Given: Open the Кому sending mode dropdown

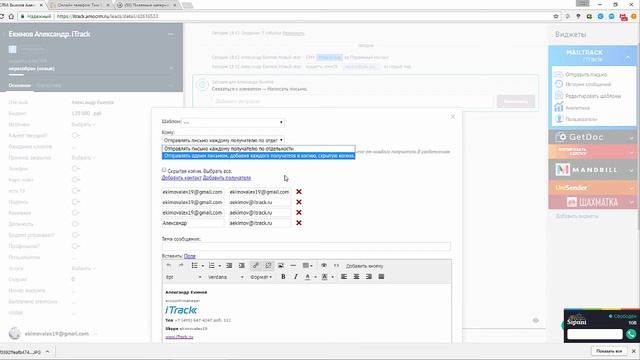Looking at the screenshot, I should [x=223, y=140].
